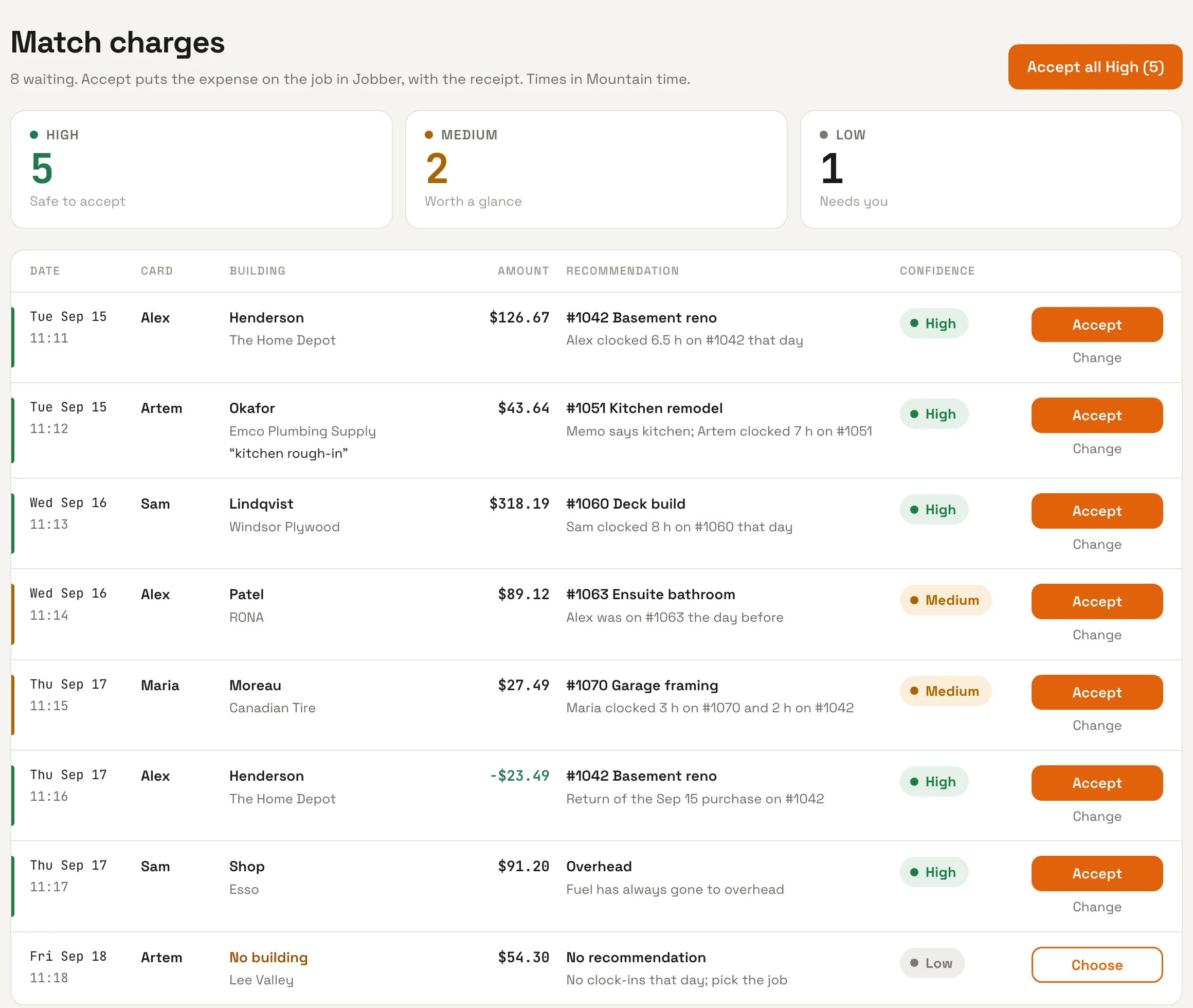Change the #1060 Deck build match
The width and height of the screenshot is (1193, 1008).
point(1096,544)
